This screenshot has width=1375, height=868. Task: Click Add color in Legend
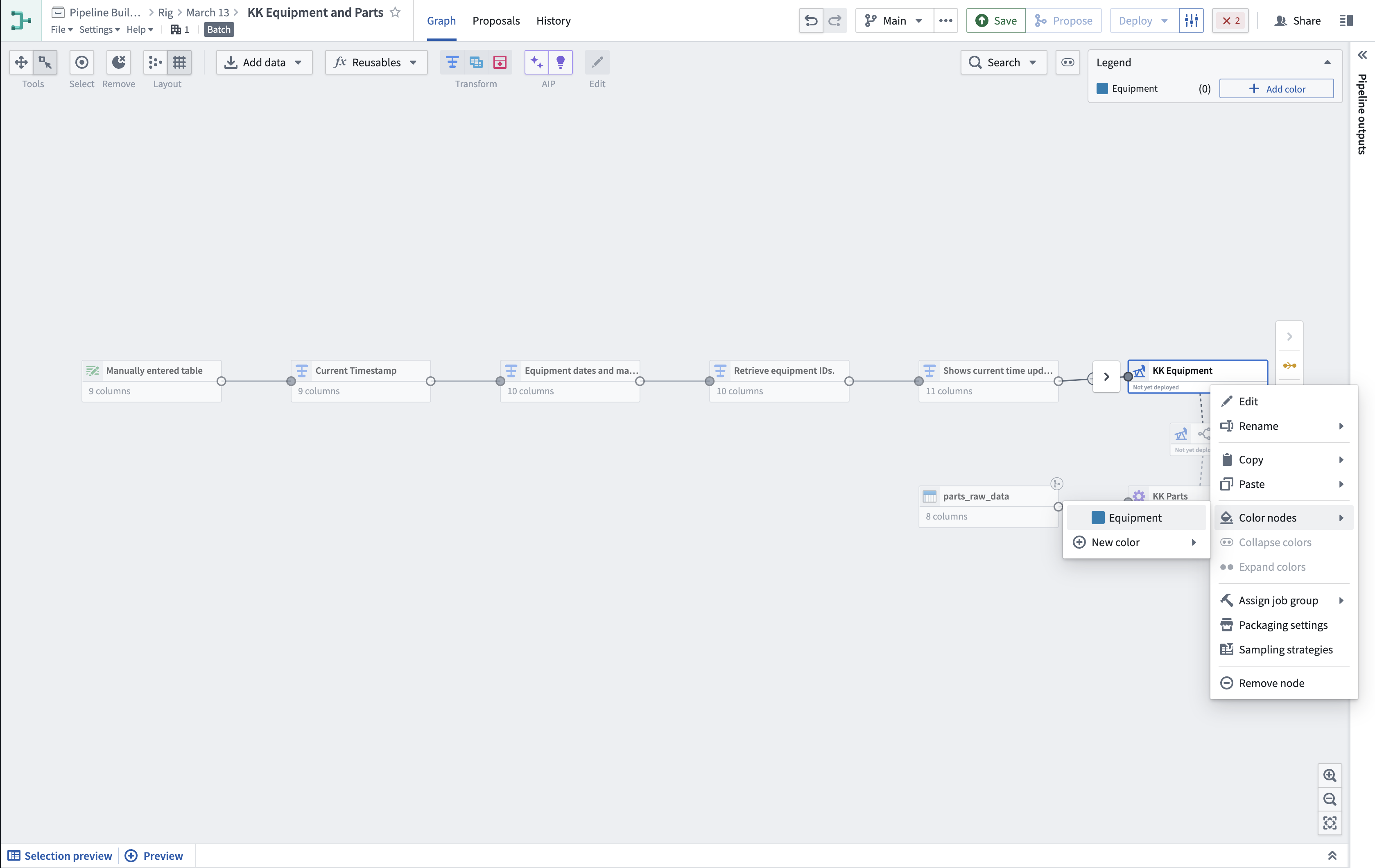click(1277, 88)
